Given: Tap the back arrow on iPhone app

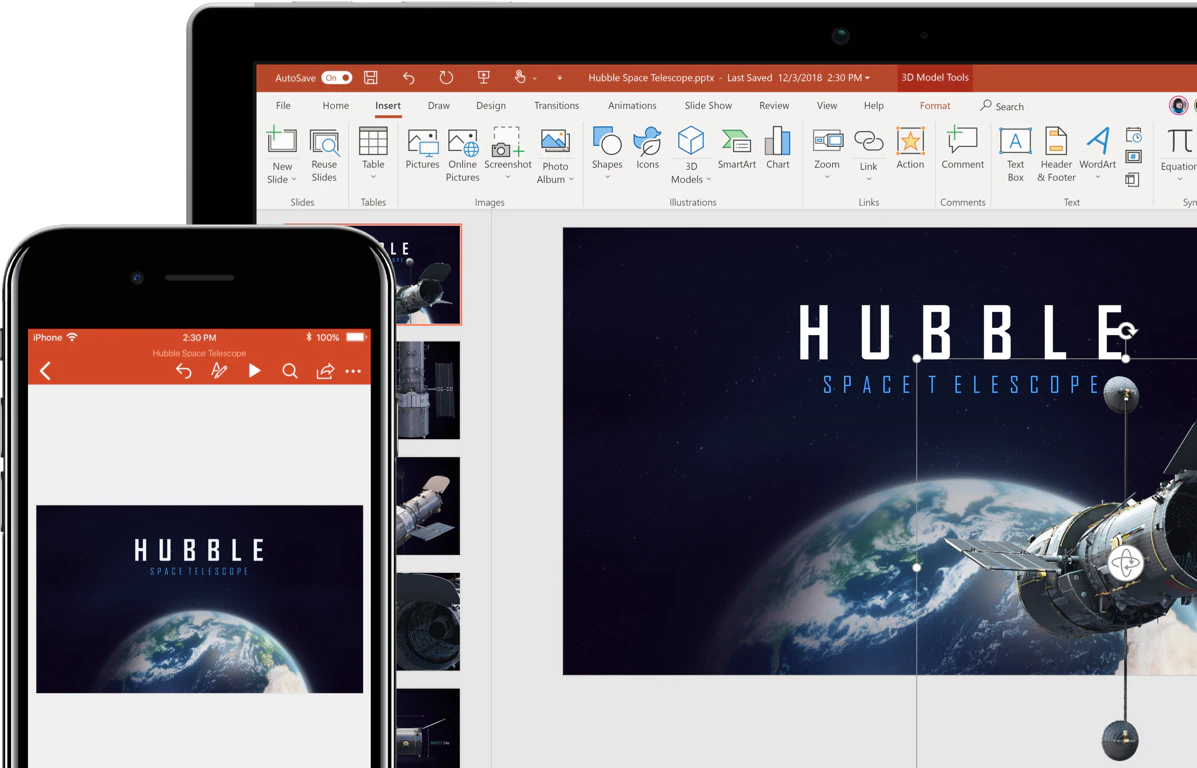Looking at the screenshot, I should tap(45, 371).
